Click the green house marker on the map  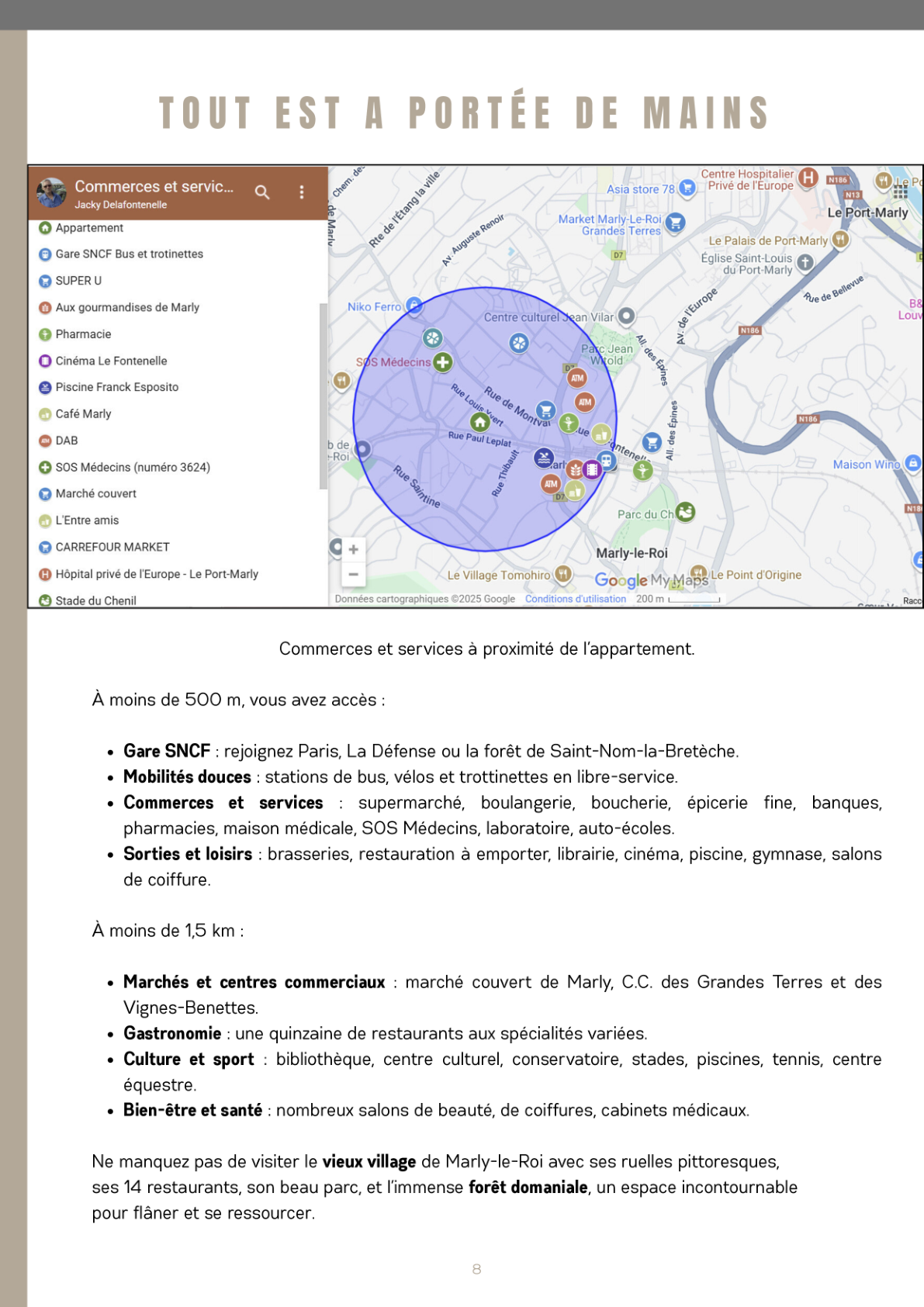[x=480, y=421]
